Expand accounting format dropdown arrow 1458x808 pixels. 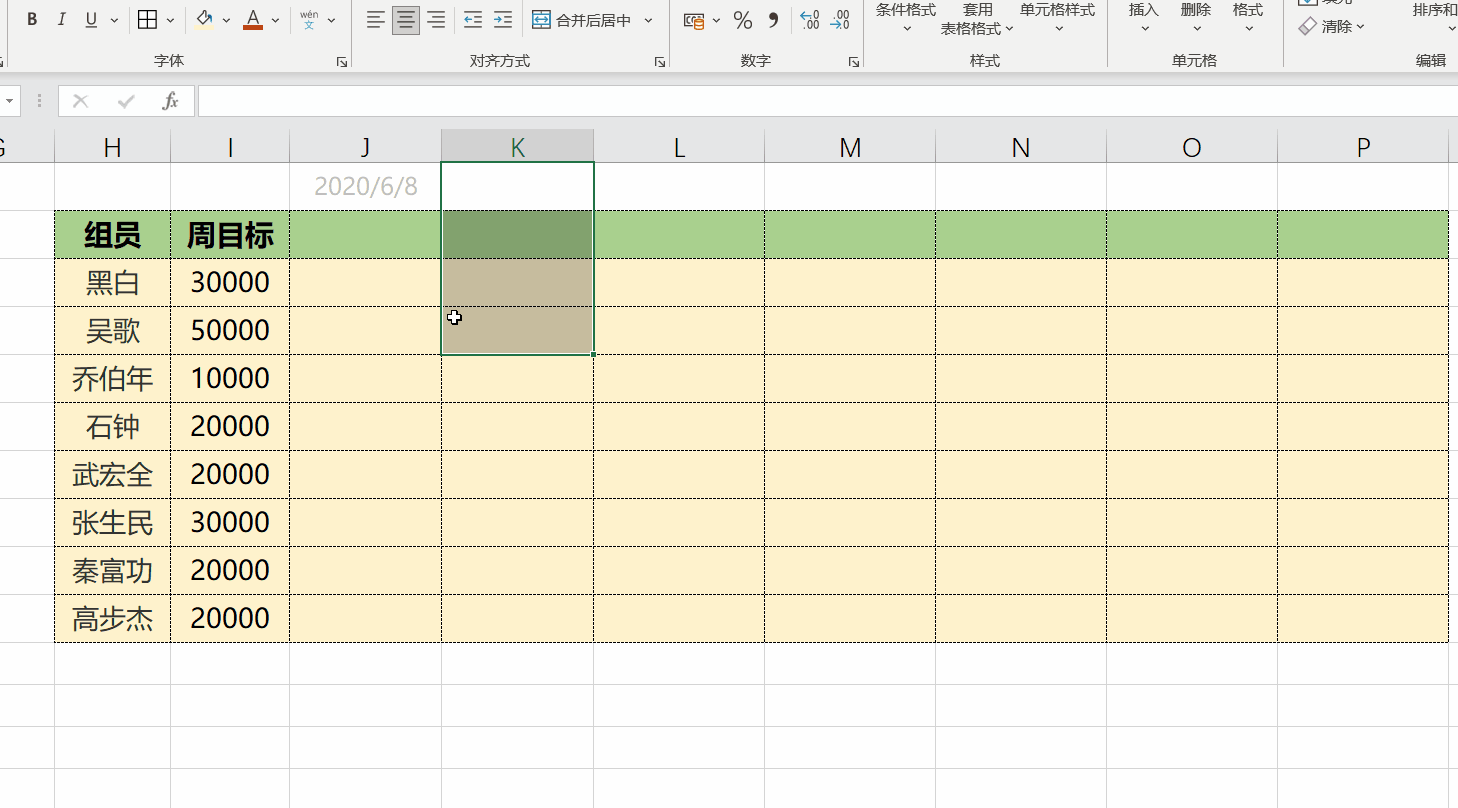pos(716,20)
